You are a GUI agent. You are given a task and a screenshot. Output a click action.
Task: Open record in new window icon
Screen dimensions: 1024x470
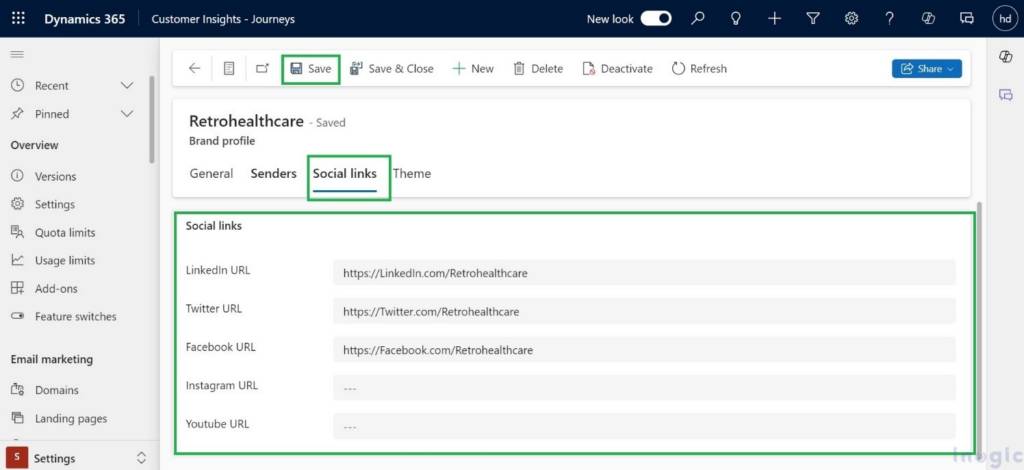(x=262, y=69)
